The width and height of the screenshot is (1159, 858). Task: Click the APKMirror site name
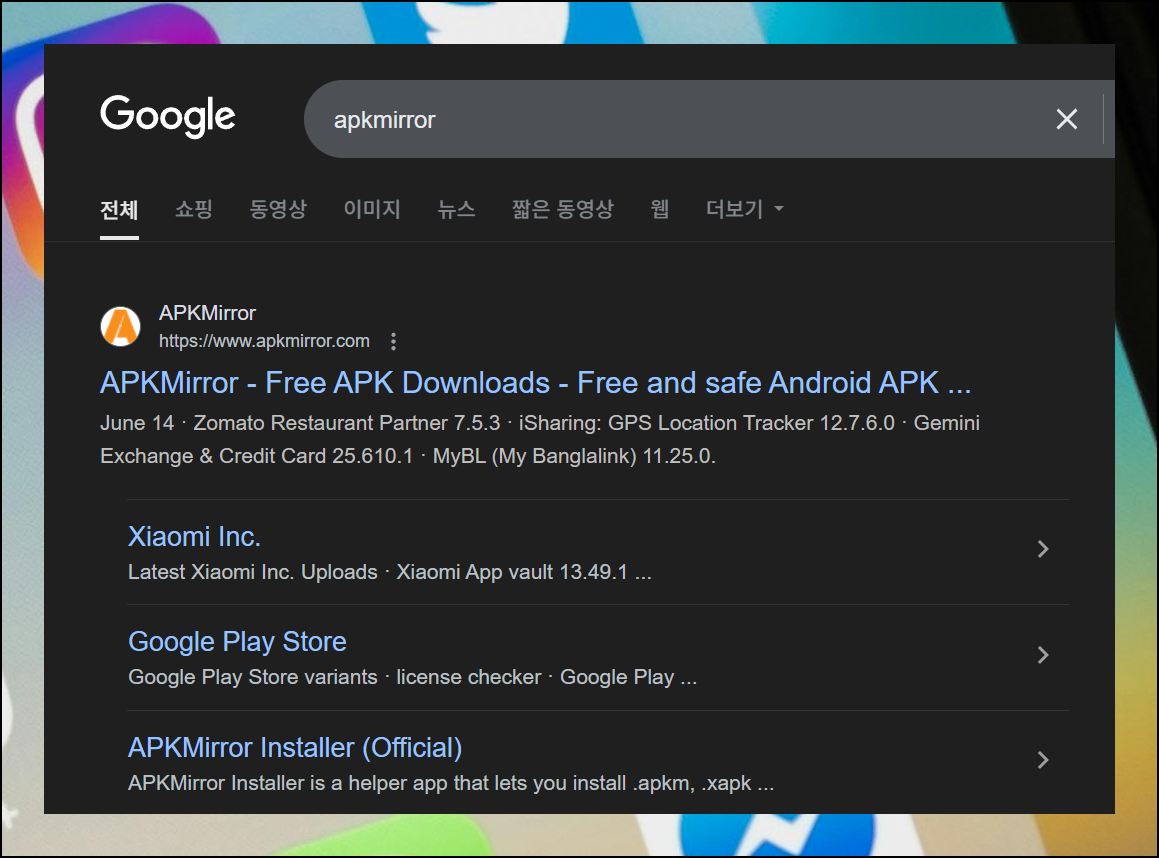(x=207, y=313)
